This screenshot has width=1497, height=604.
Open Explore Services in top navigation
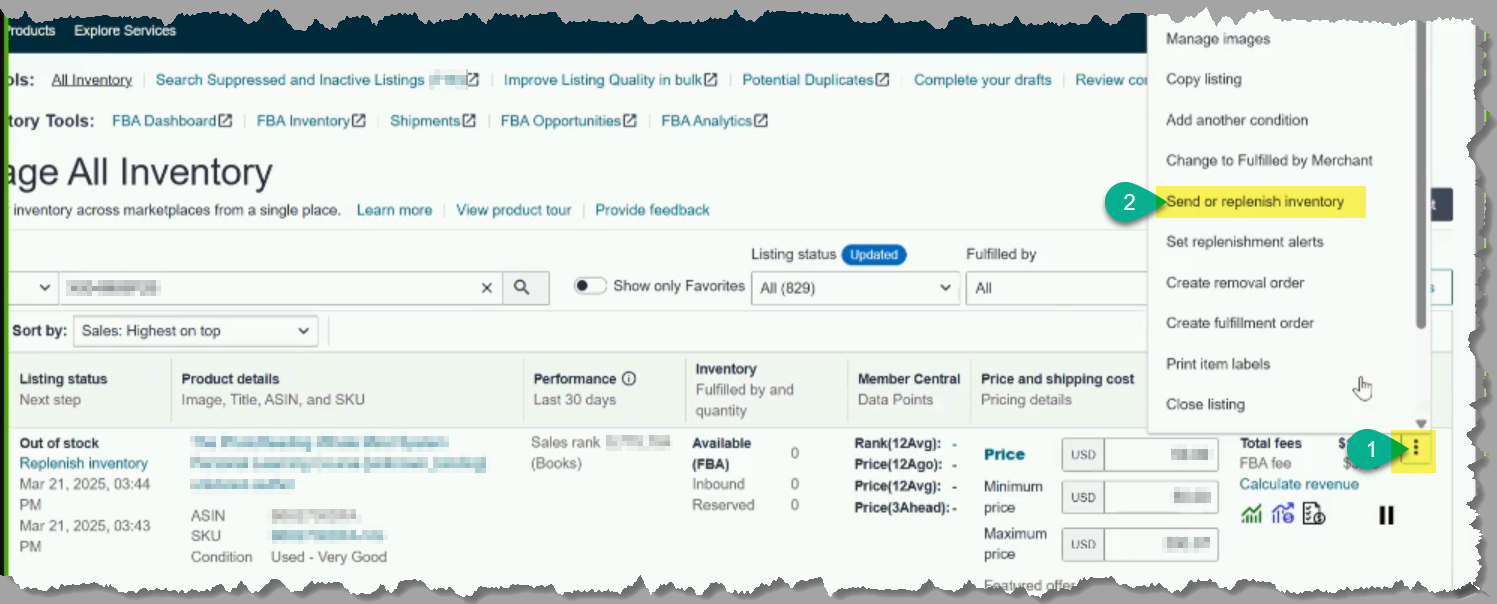coord(125,31)
